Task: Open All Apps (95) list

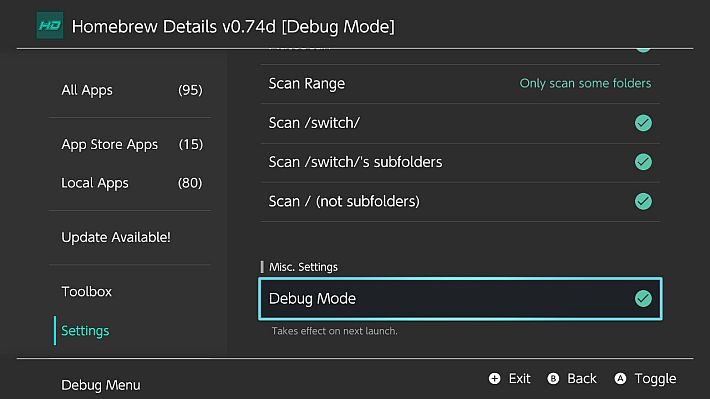Action: [132, 90]
